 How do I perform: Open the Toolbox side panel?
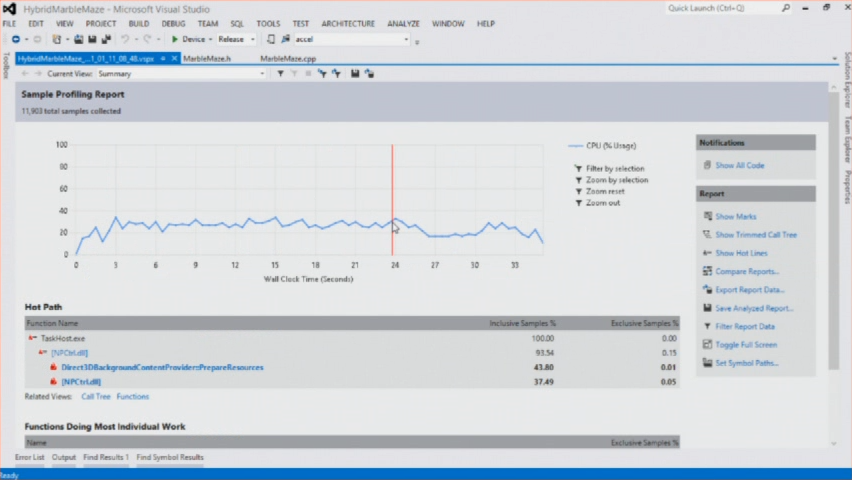pos(6,65)
